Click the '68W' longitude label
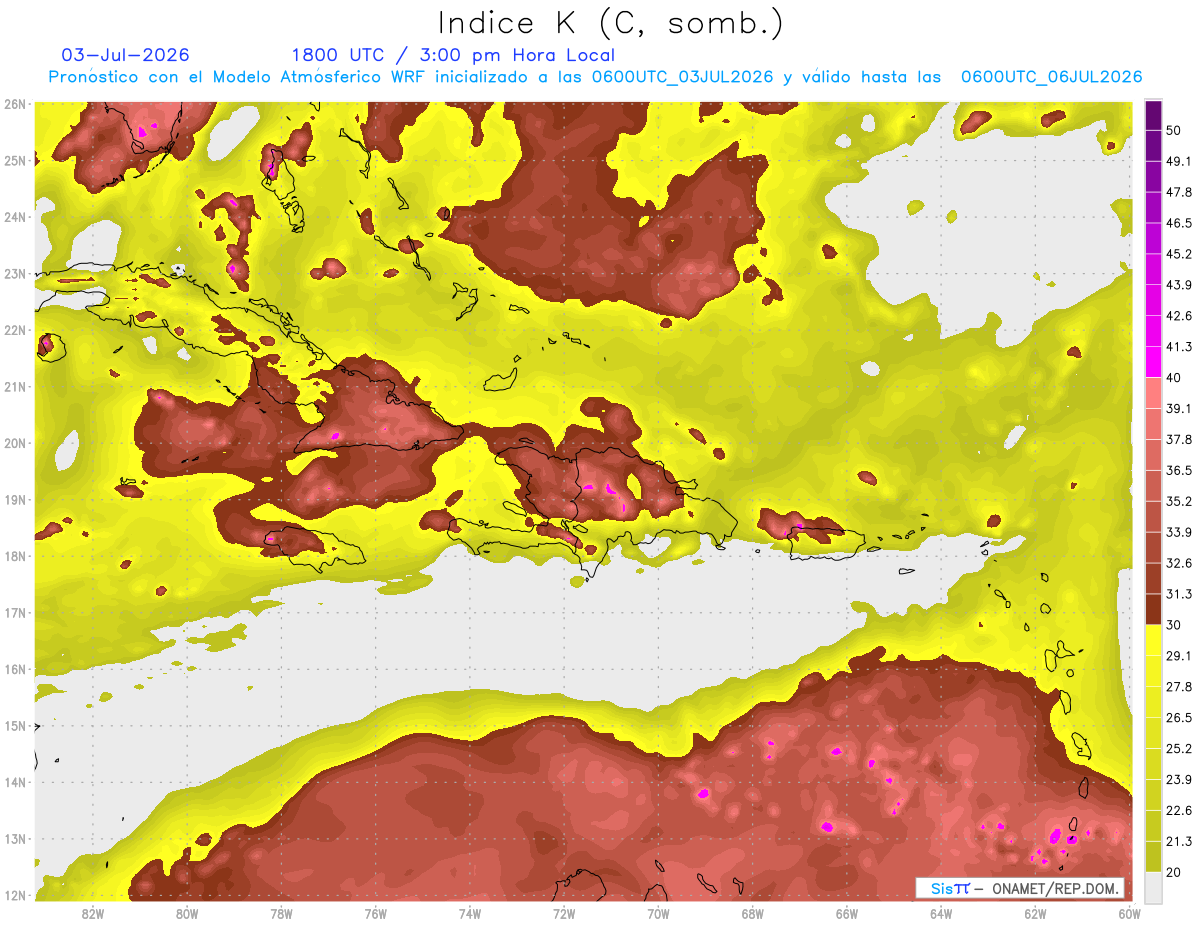1200x927 pixels. tap(753, 913)
